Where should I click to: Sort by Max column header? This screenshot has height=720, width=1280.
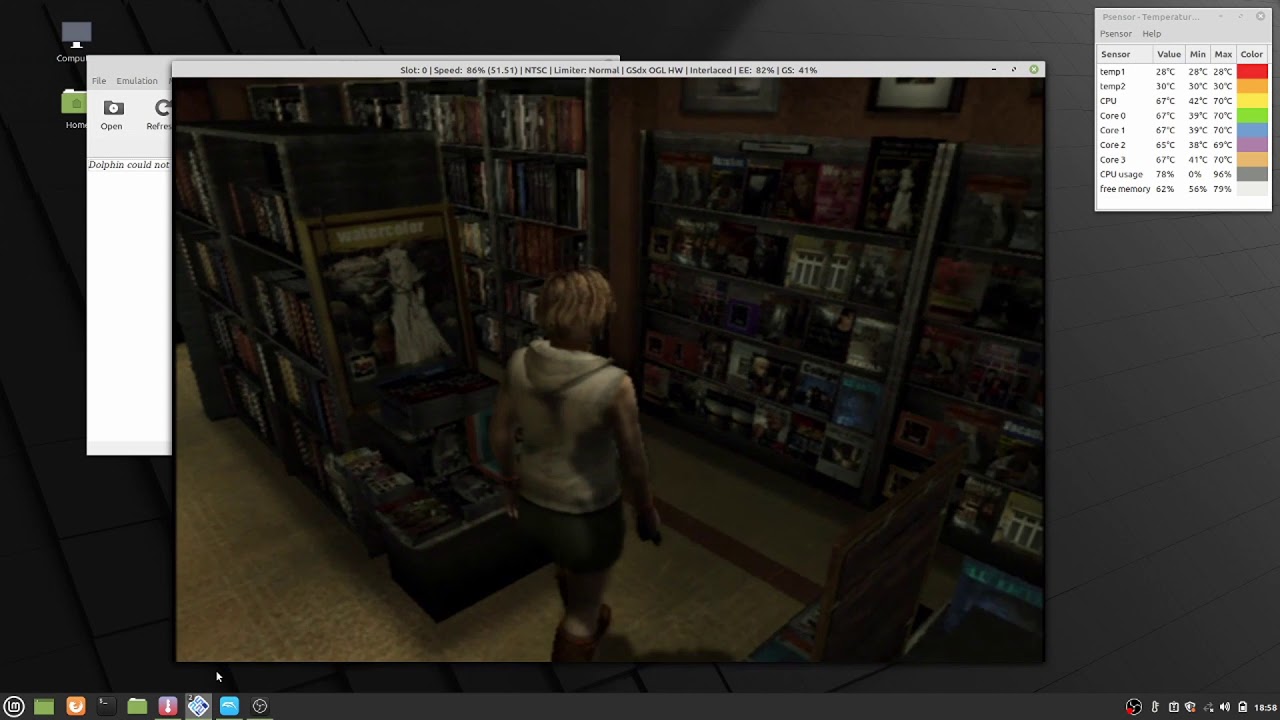pos(1223,54)
